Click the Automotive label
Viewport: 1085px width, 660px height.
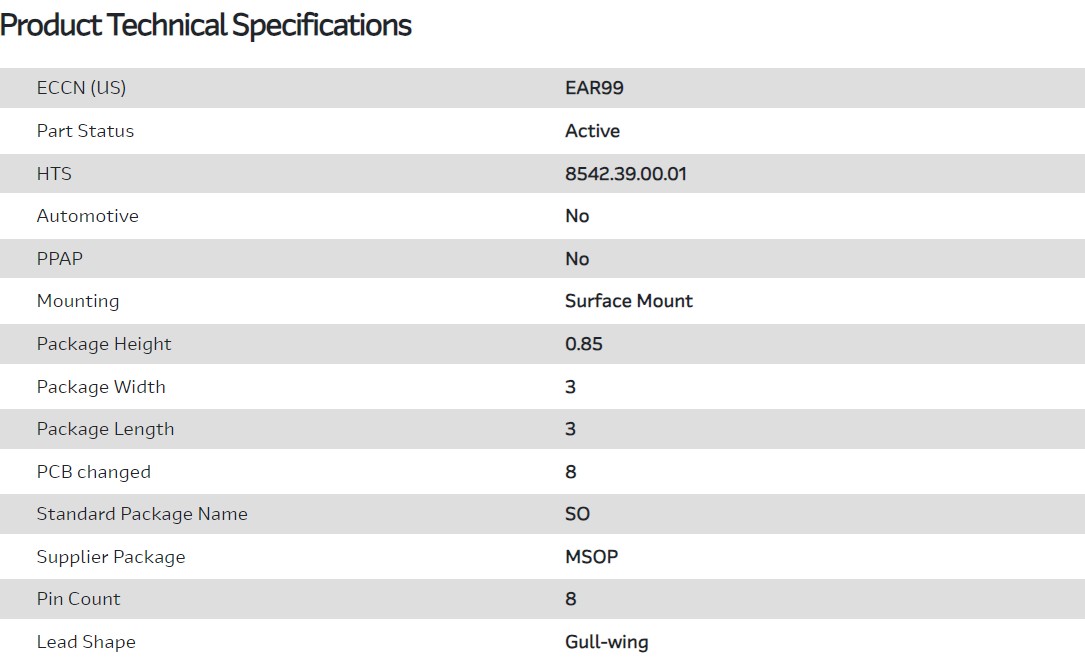point(87,216)
